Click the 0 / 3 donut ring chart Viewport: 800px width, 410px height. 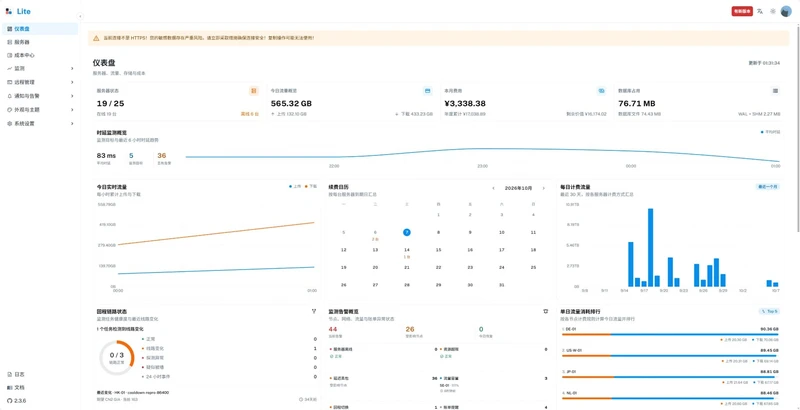pyautogui.click(x=117, y=357)
